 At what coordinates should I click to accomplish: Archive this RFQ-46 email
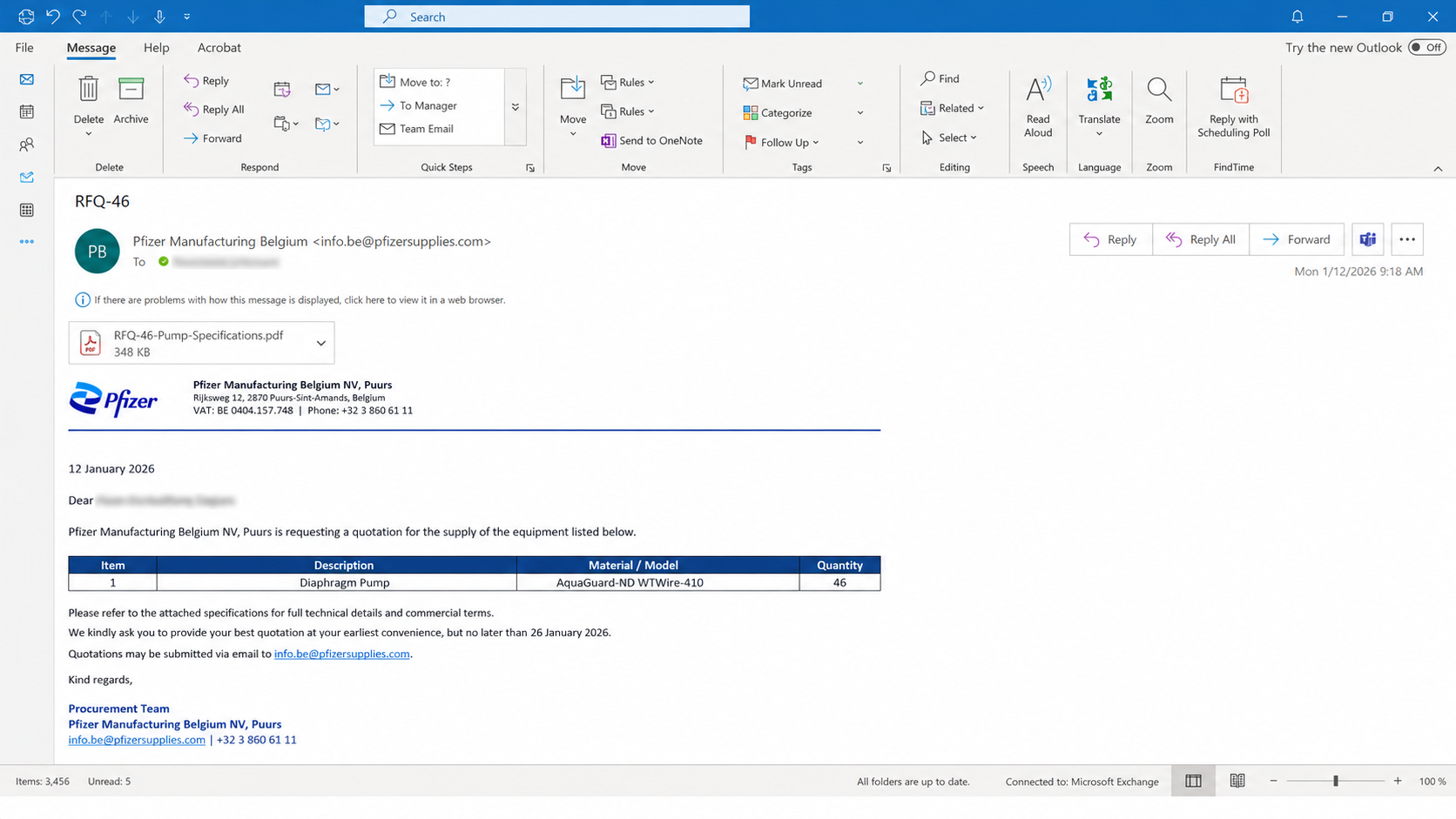pyautogui.click(x=131, y=98)
